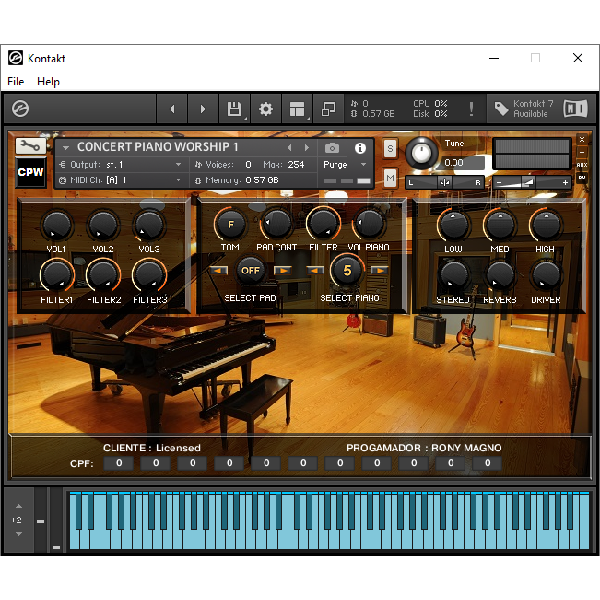Select previous piano with left arrow
Screen dimensions: 600x600
coord(315,270)
